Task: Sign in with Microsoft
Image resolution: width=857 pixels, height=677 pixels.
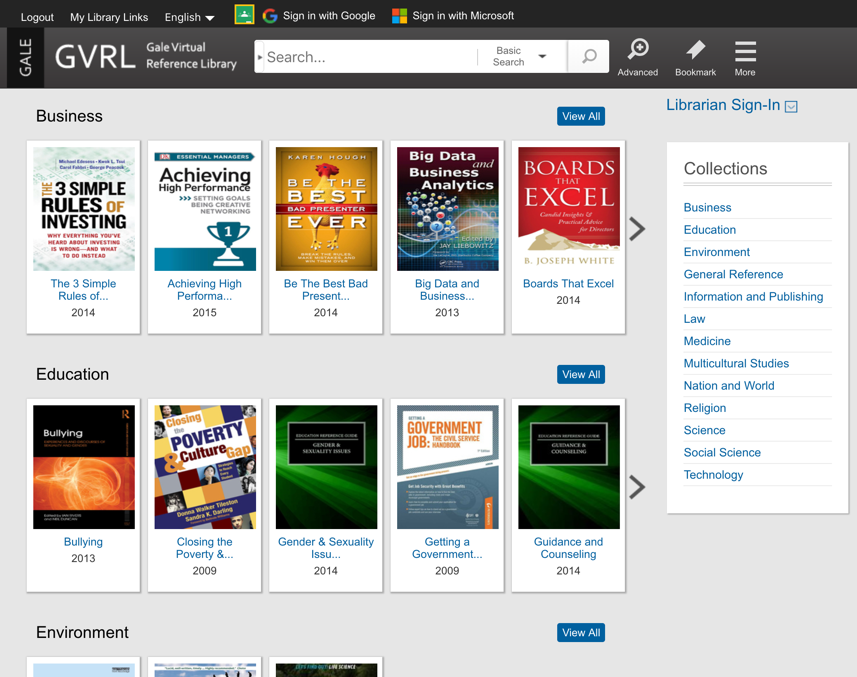Action: point(453,16)
